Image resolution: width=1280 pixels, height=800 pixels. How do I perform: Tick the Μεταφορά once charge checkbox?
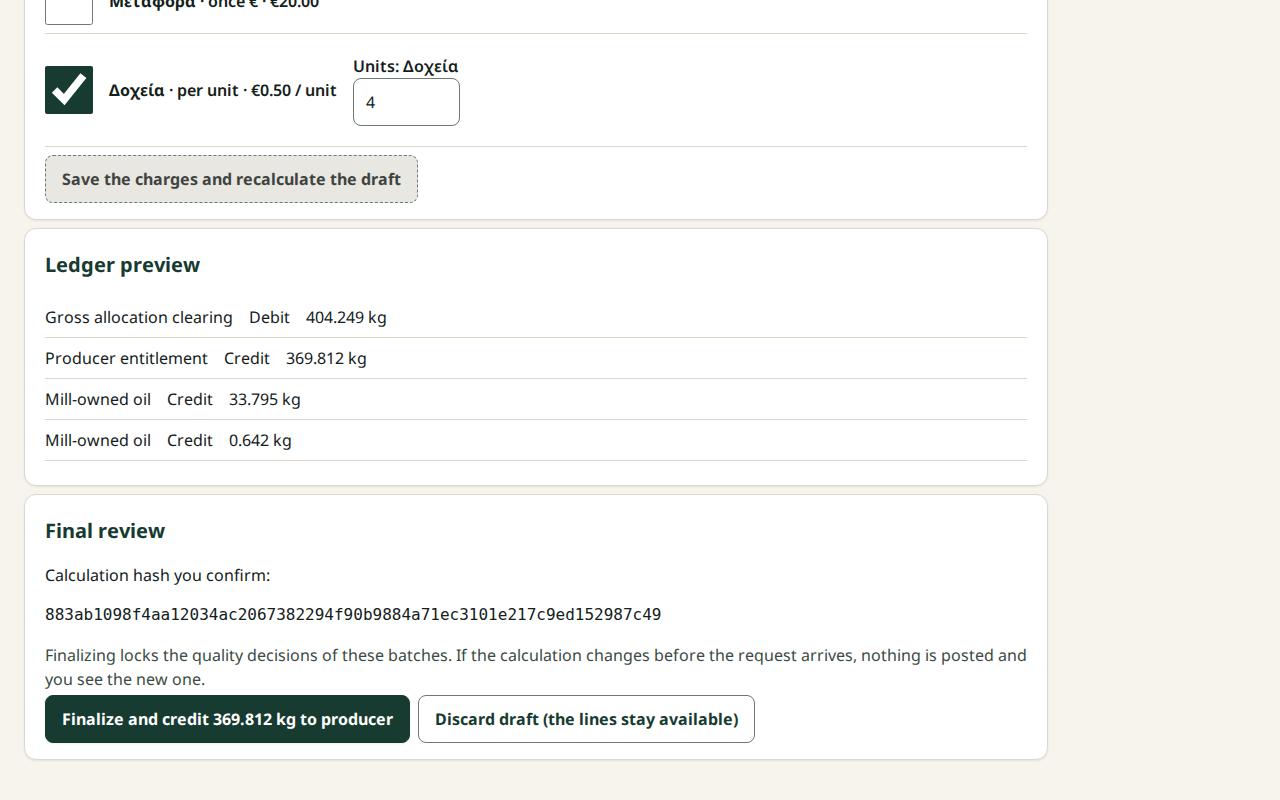69,10
